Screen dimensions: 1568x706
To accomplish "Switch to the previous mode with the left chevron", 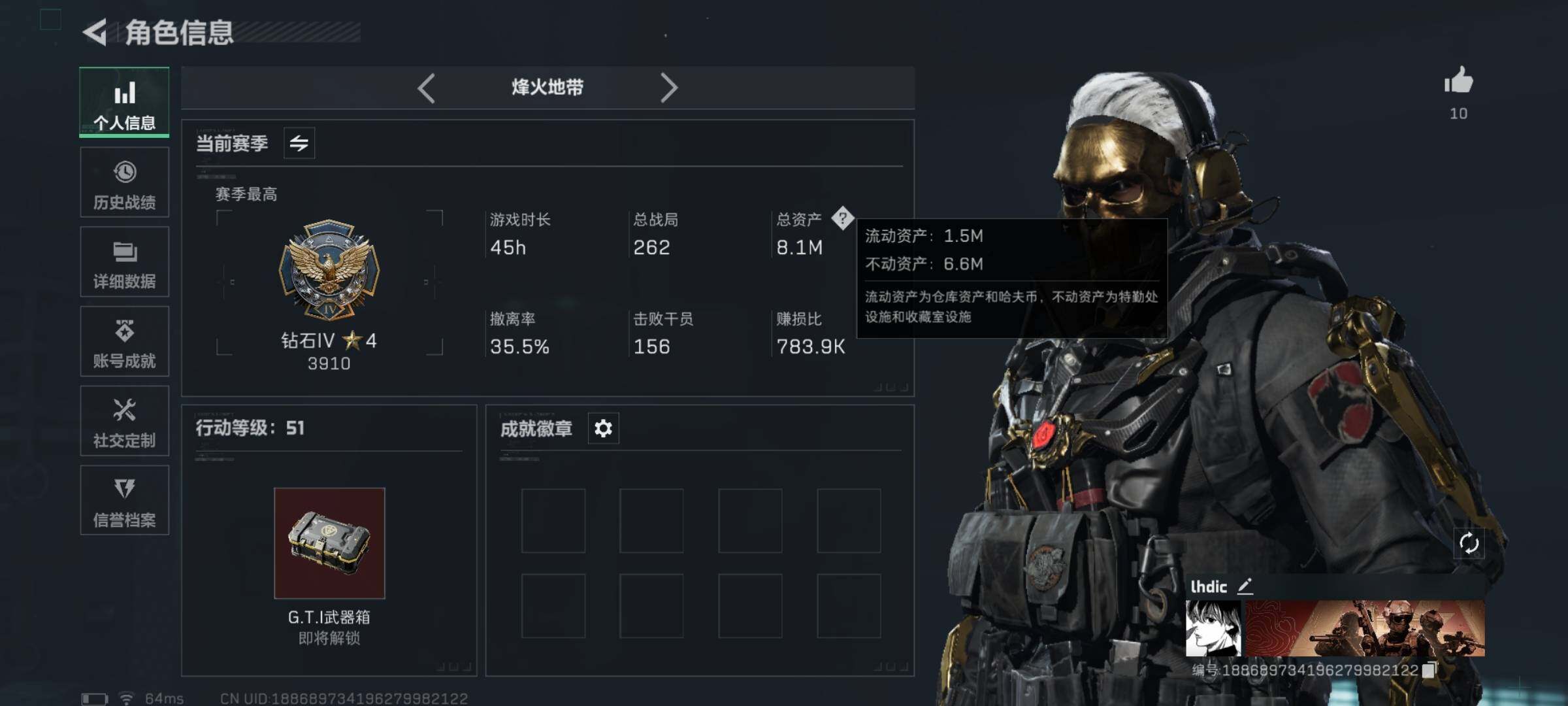I will click(426, 88).
